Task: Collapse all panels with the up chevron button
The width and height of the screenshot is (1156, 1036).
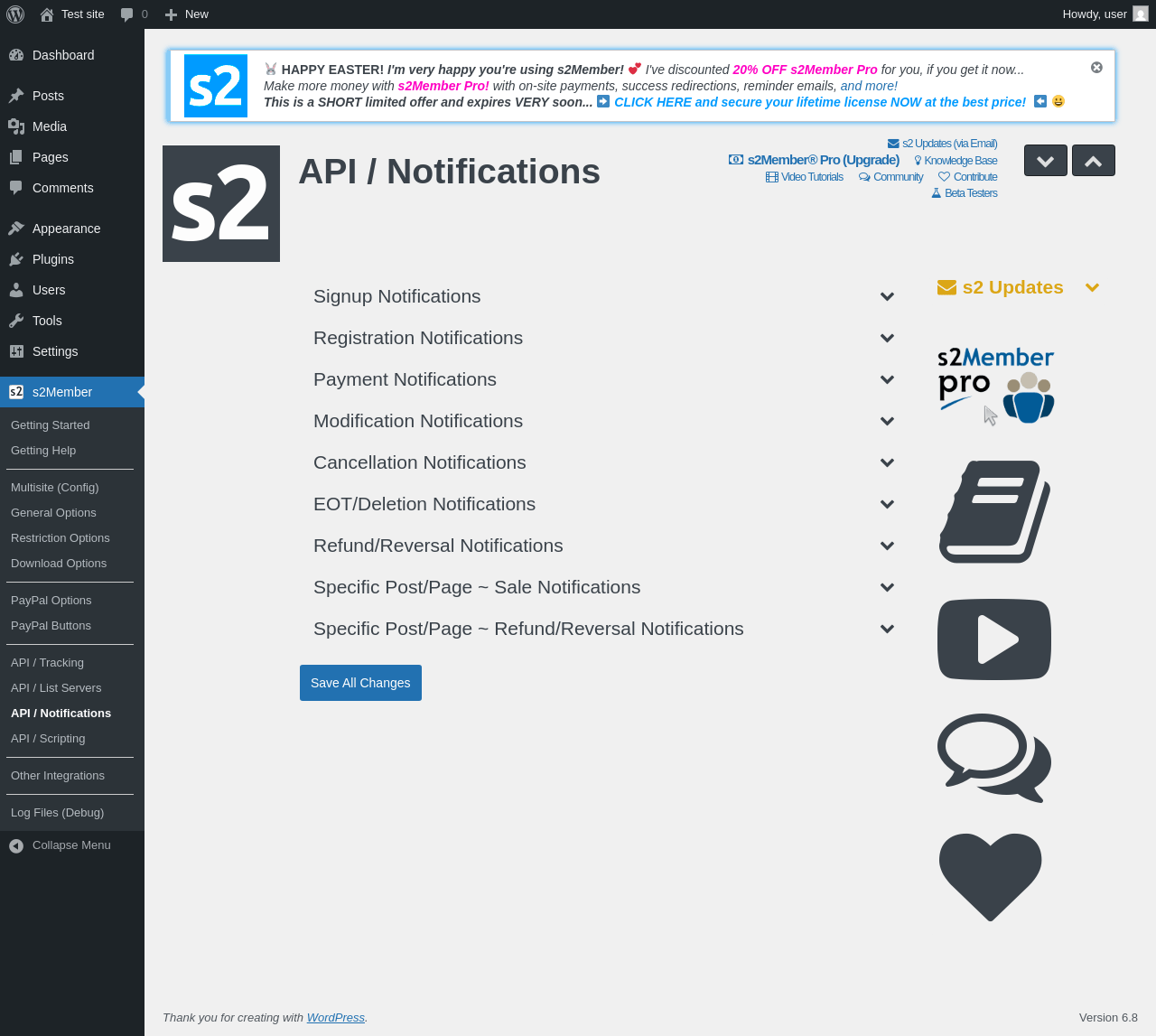Action: click(x=1094, y=161)
